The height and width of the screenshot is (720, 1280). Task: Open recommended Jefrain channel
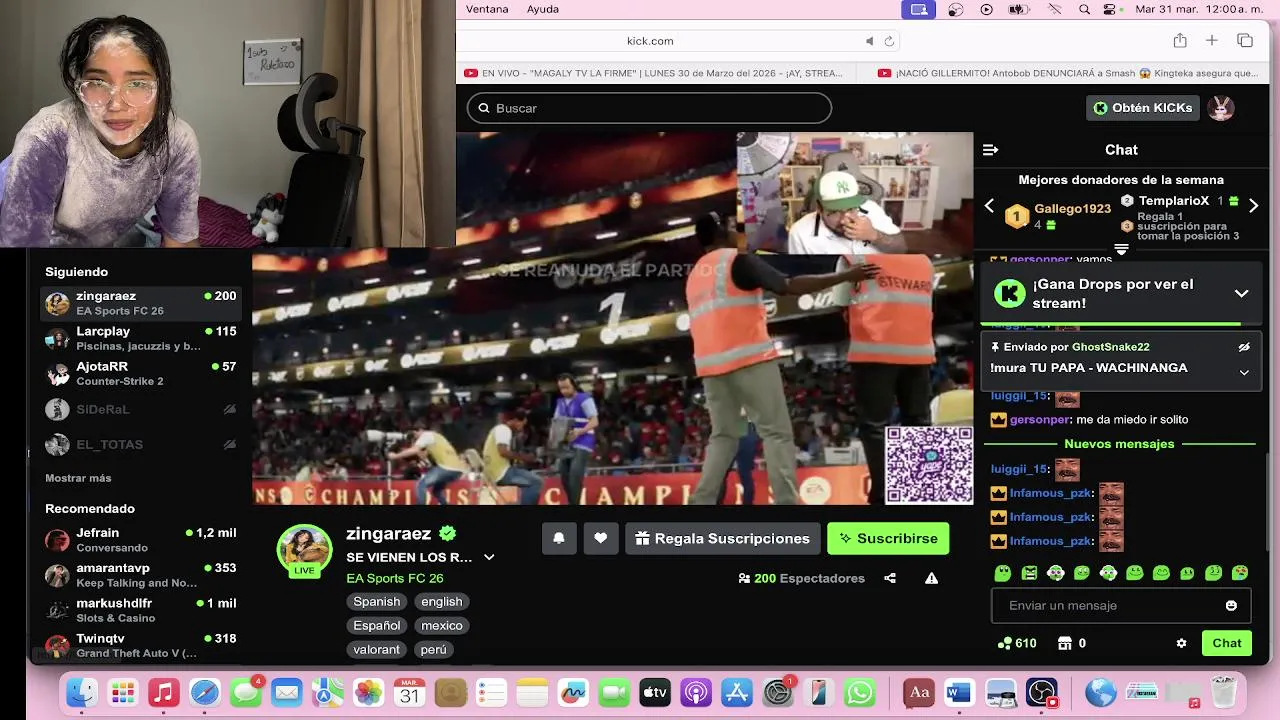(x=140, y=540)
